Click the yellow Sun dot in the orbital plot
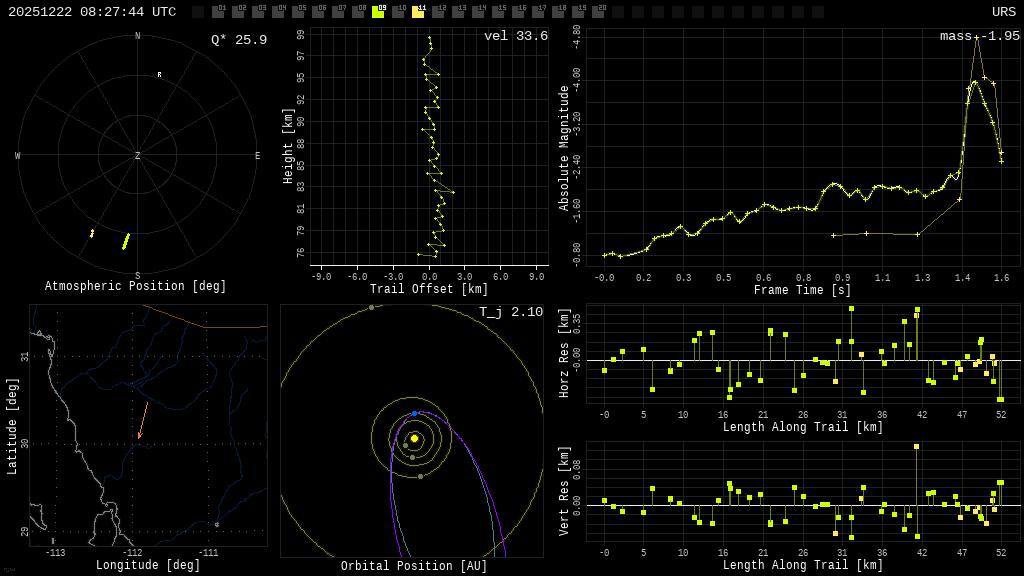Viewport: 1024px width, 576px height. pos(414,438)
